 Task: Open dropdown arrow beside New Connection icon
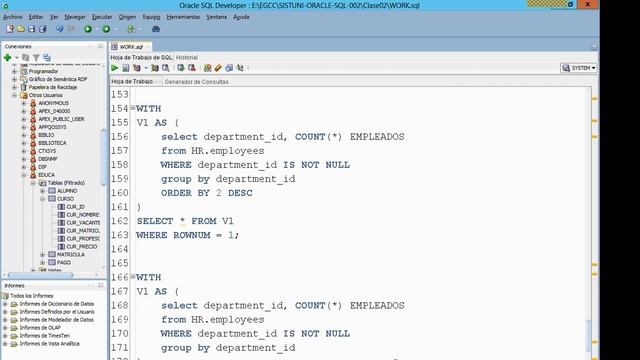pos(16,58)
